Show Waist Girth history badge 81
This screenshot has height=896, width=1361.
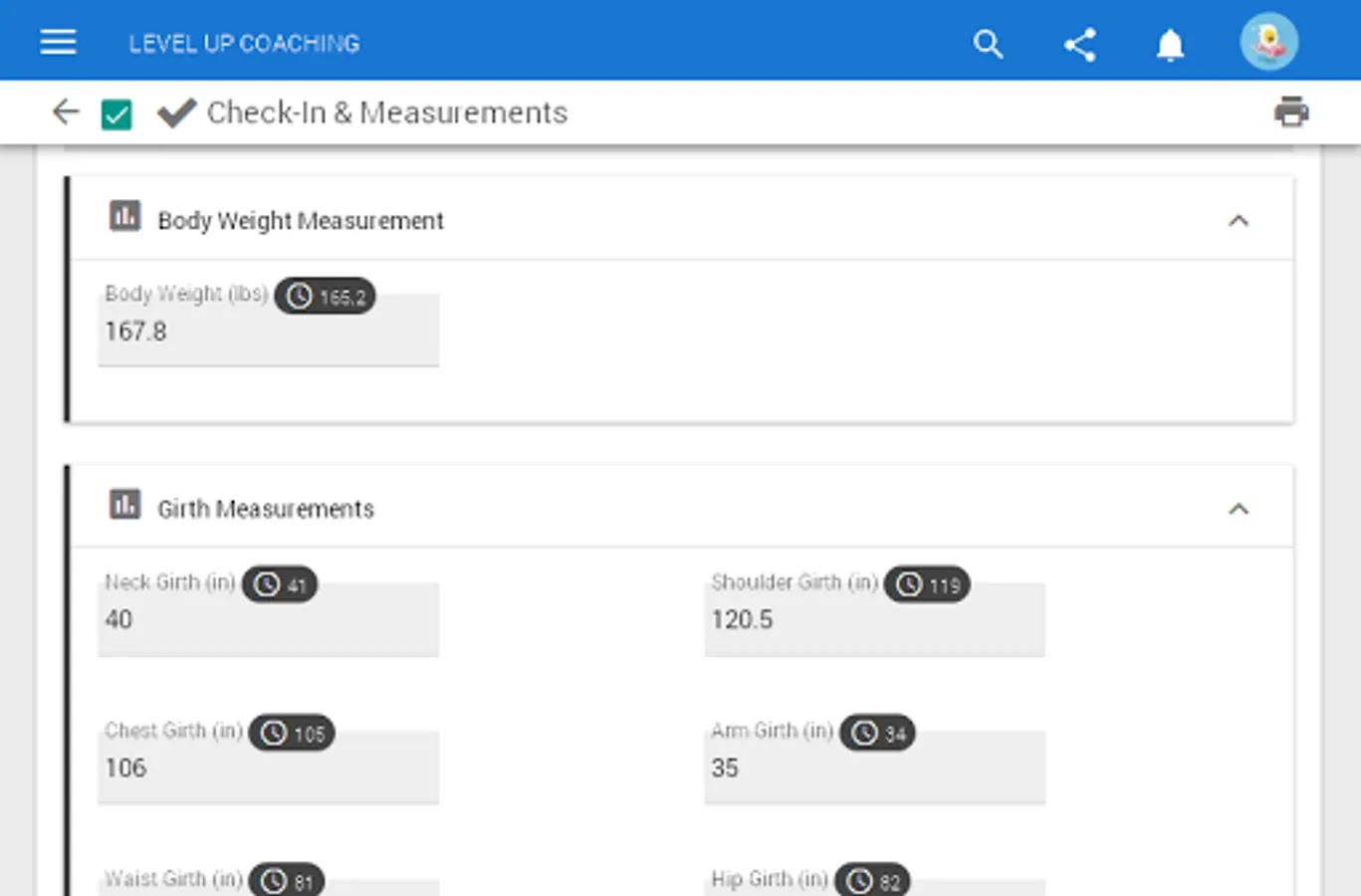coord(287,881)
